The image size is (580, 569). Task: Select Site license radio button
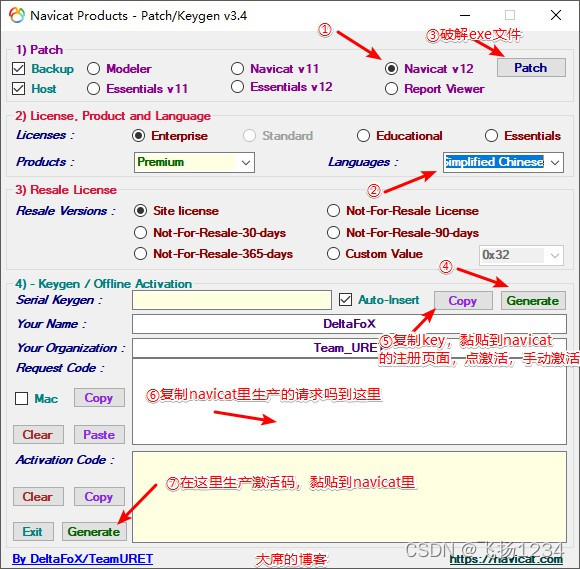pyautogui.click(x=141, y=211)
